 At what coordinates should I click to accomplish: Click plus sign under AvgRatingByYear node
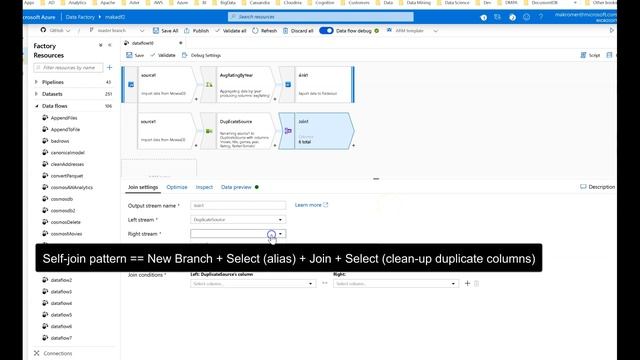(275, 99)
